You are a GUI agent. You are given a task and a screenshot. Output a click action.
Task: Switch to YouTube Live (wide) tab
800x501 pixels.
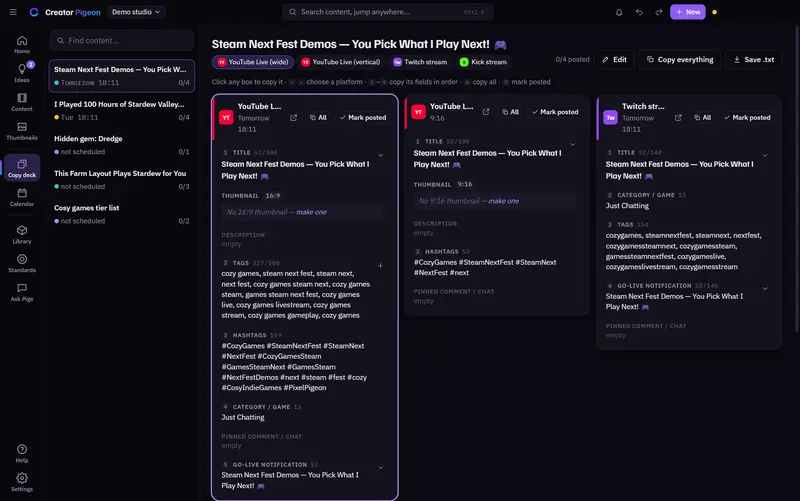coord(253,62)
